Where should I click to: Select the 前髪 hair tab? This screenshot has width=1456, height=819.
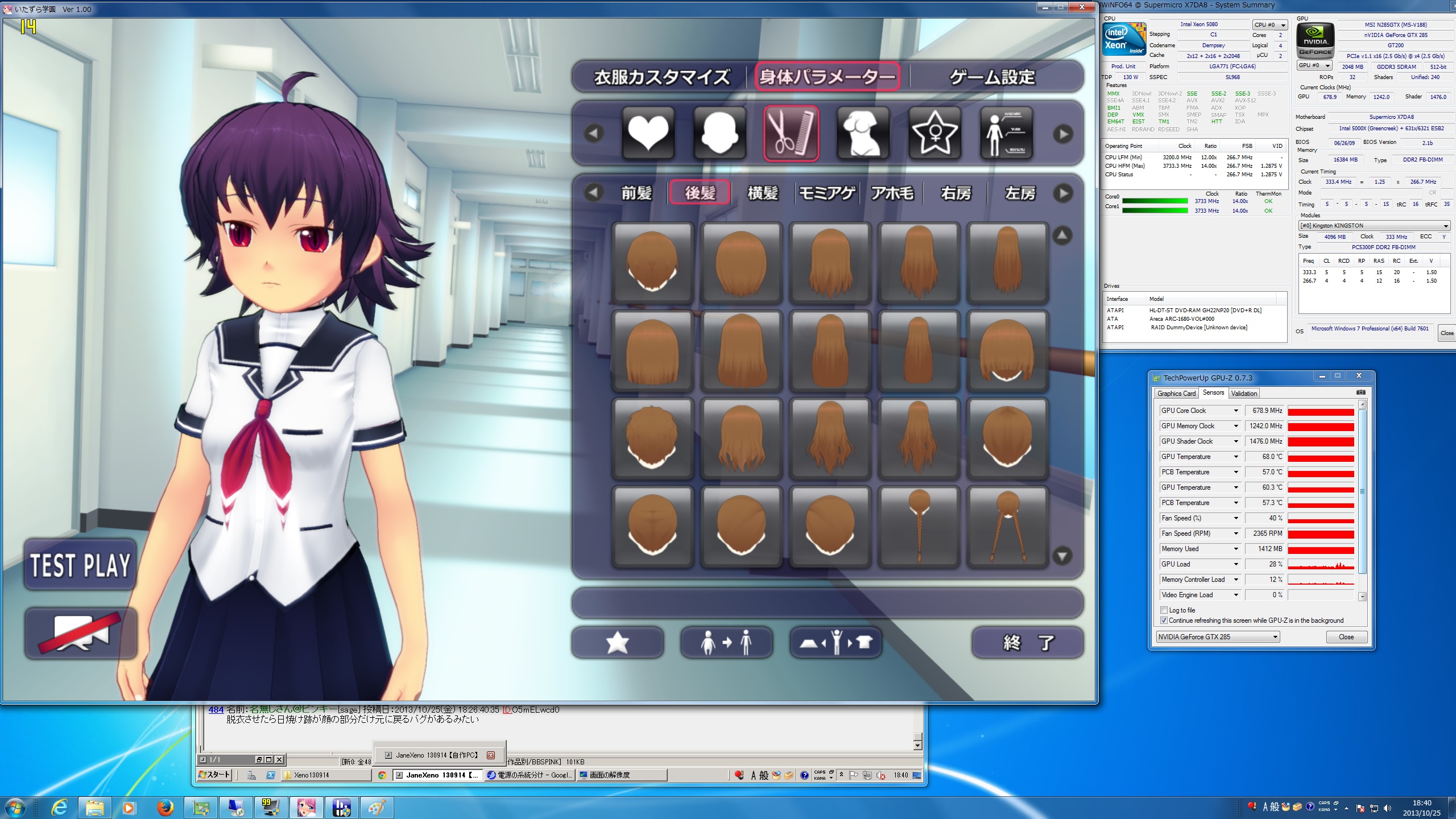pos(636,193)
